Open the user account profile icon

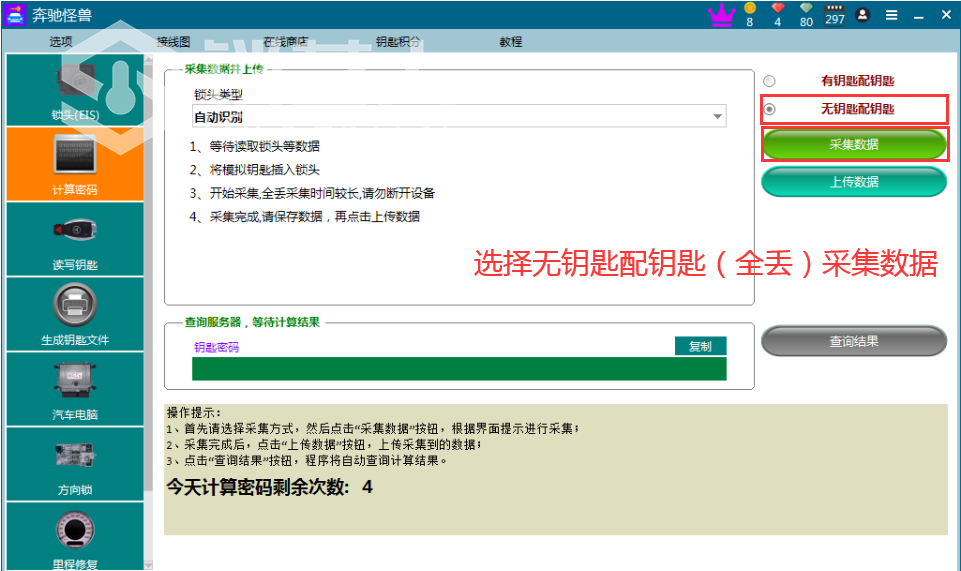tap(862, 15)
